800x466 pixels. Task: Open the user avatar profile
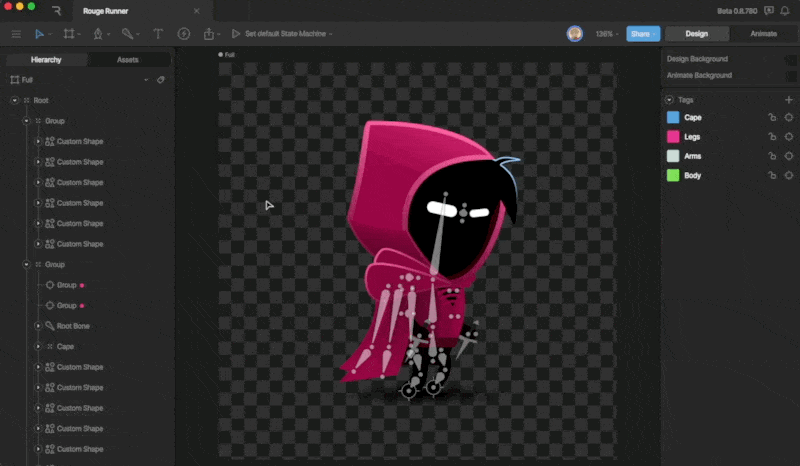point(575,34)
